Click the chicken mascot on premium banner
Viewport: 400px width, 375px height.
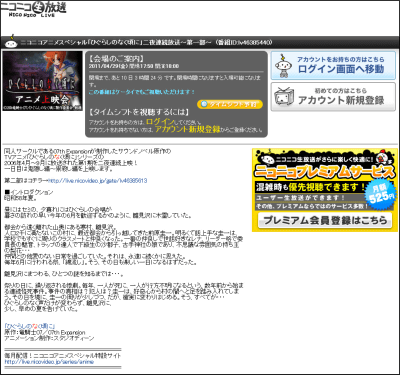point(382,159)
